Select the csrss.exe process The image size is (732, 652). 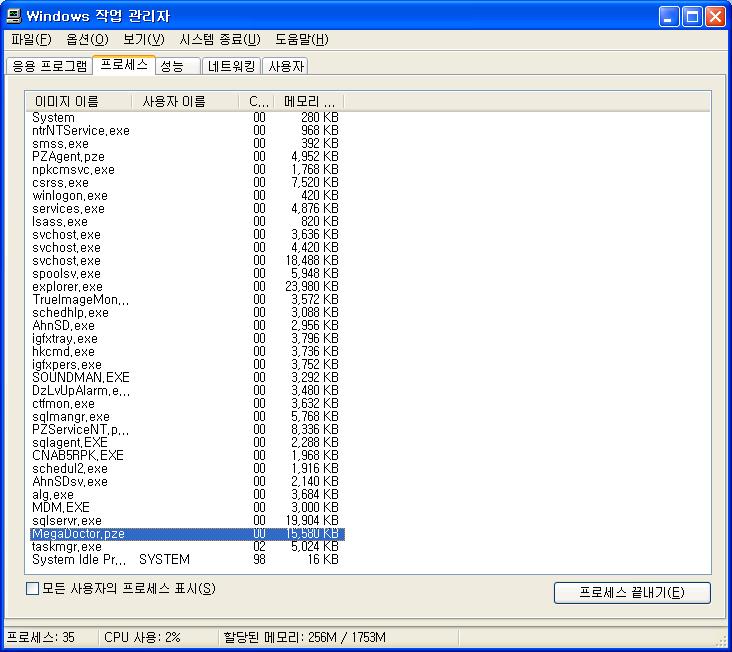(x=187, y=182)
